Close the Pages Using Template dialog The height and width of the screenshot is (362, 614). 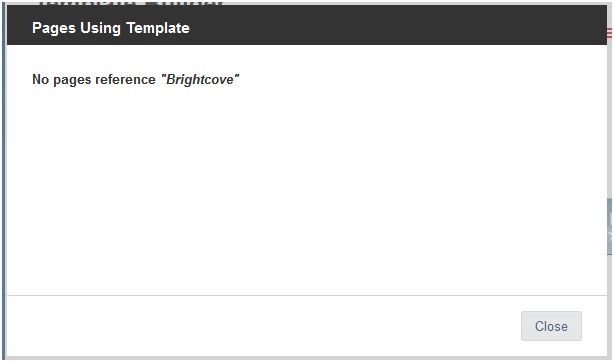pos(551,326)
